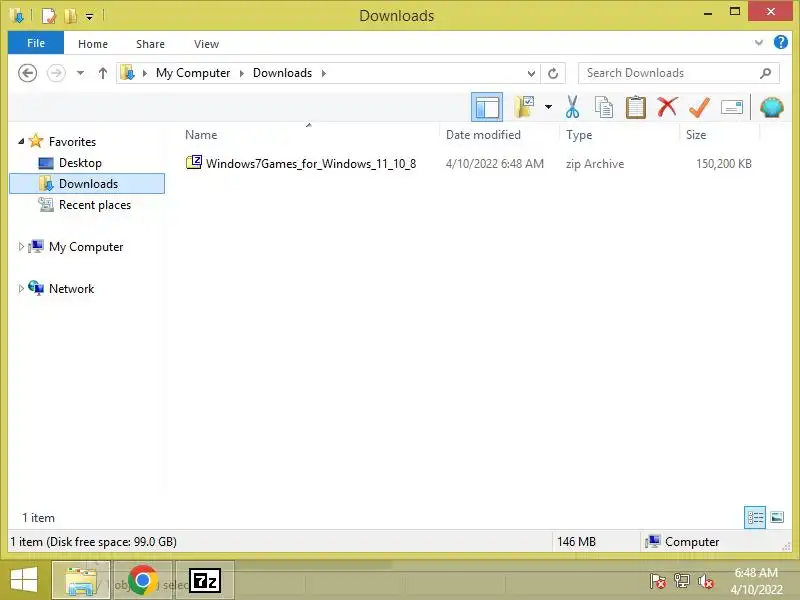Switch to the Share ribbon tab
Screen dimensions: 800x600
[151, 44]
